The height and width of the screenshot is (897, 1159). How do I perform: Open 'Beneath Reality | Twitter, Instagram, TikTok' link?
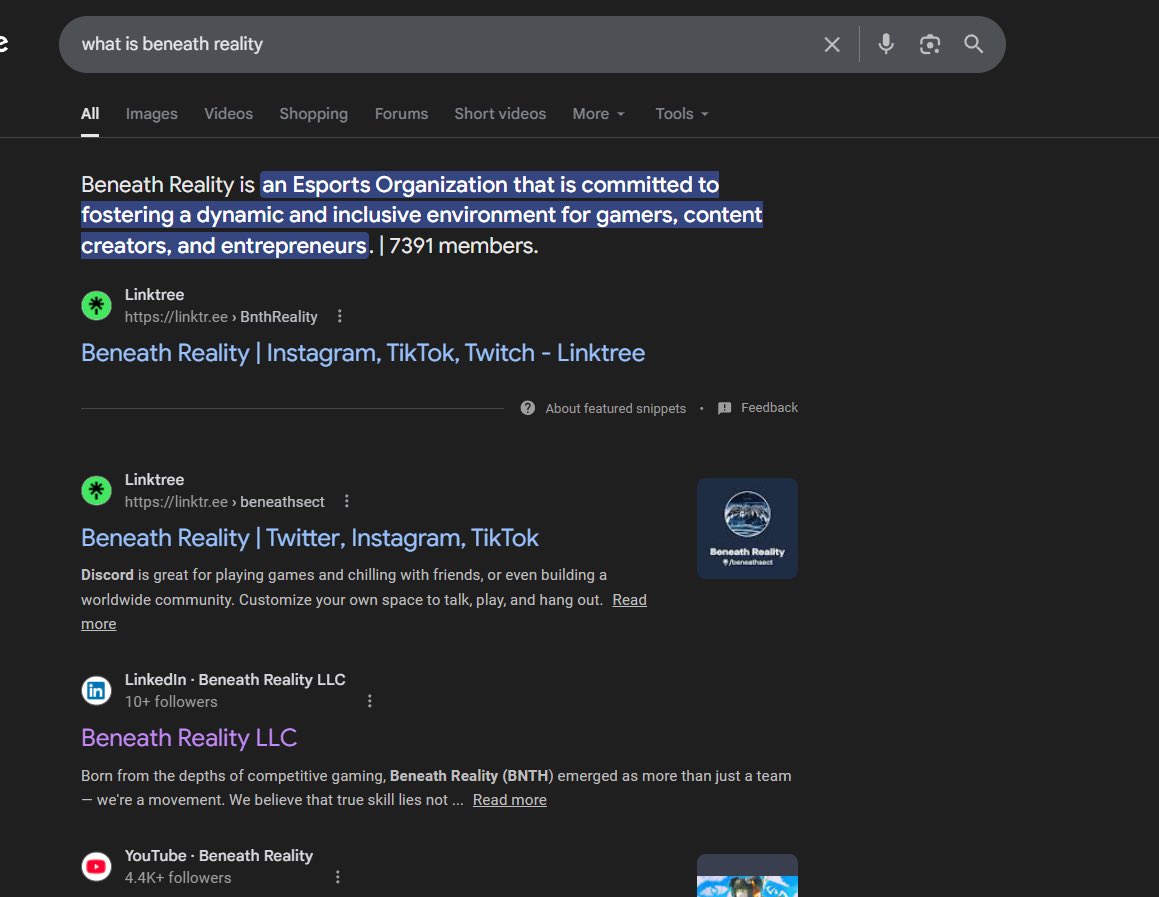(x=310, y=538)
